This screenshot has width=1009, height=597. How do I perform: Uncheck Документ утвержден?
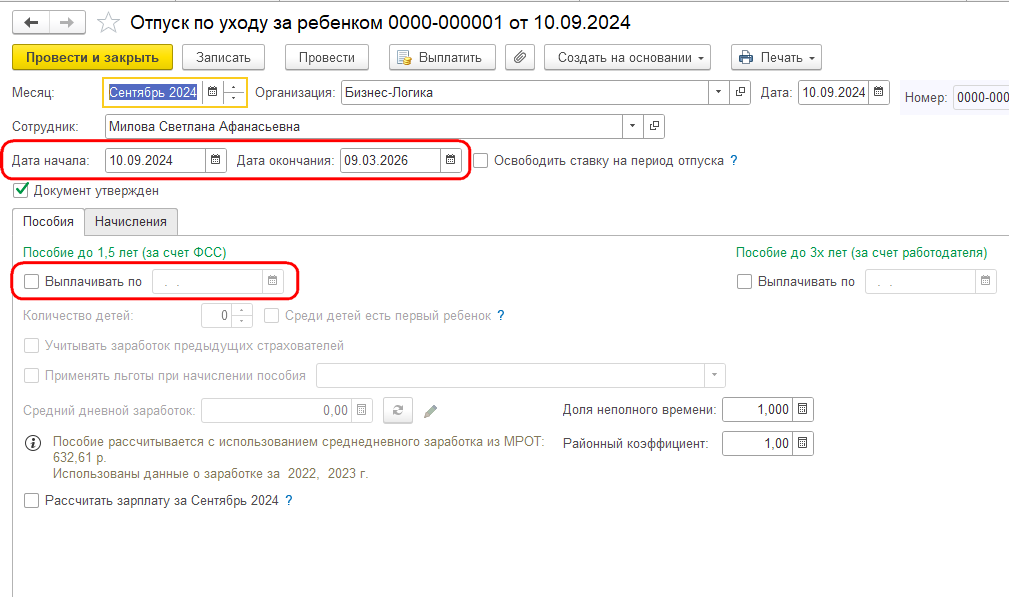coord(21,190)
